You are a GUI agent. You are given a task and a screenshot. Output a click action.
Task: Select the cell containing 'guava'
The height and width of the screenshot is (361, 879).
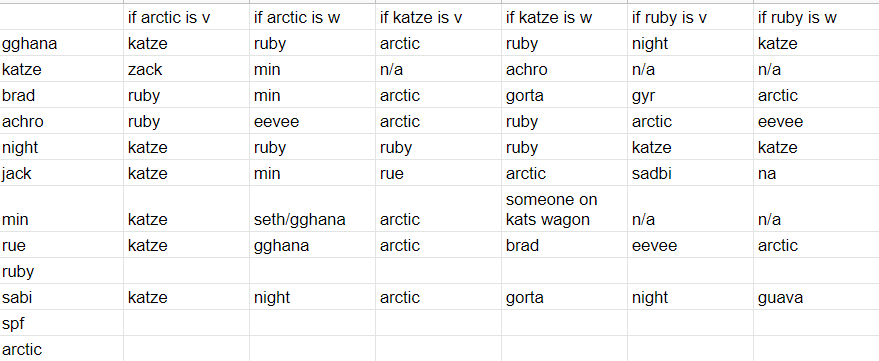pos(816,297)
